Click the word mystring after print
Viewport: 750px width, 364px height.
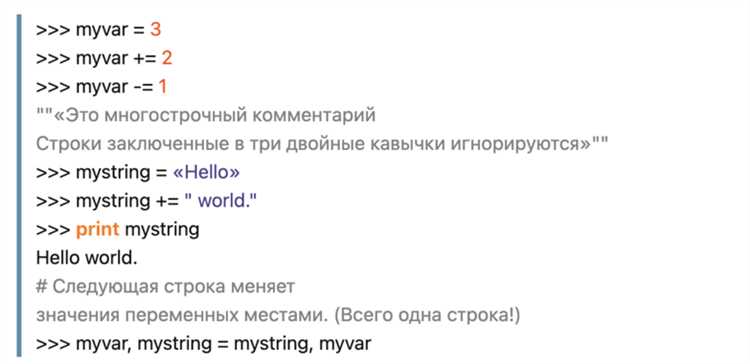[162, 230]
